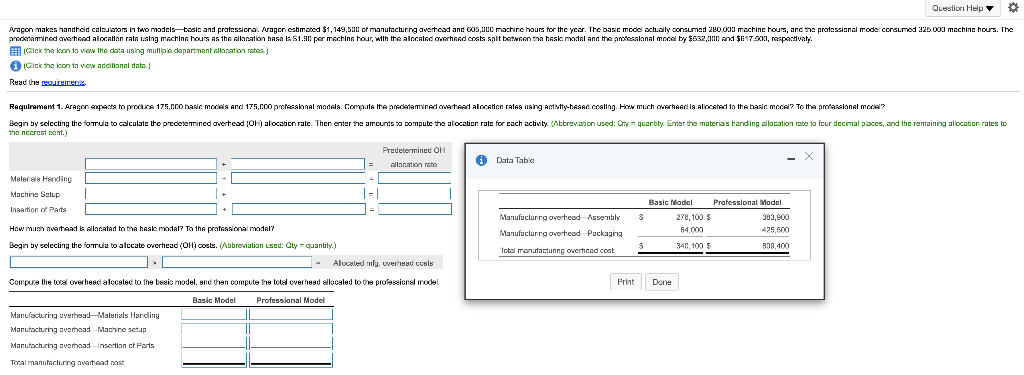The width and height of the screenshot is (1024, 375).
Task: Click Professional Model Machine setup overhead cell
Action: (x=291, y=329)
